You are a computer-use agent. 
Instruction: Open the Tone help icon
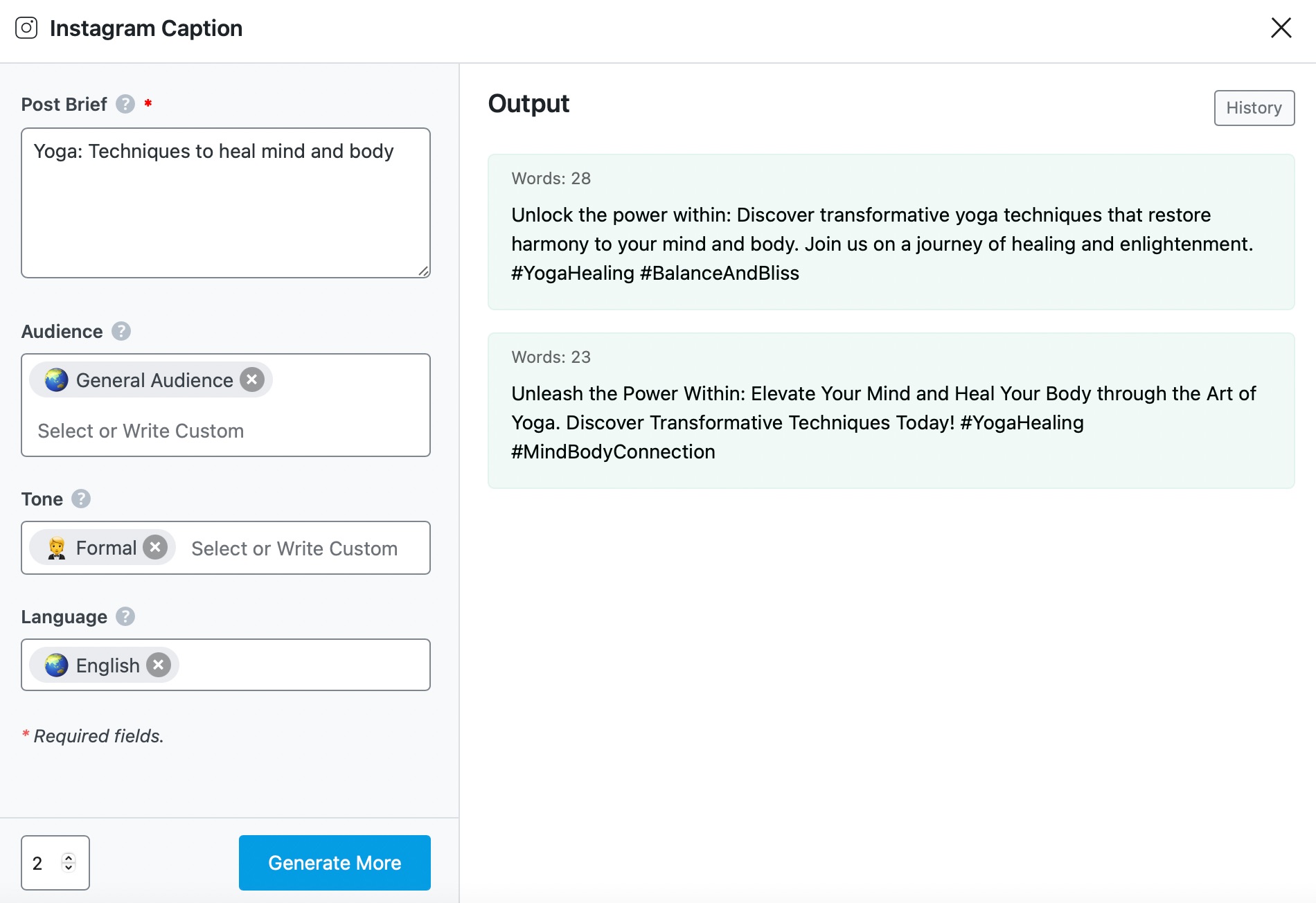(81, 499)
